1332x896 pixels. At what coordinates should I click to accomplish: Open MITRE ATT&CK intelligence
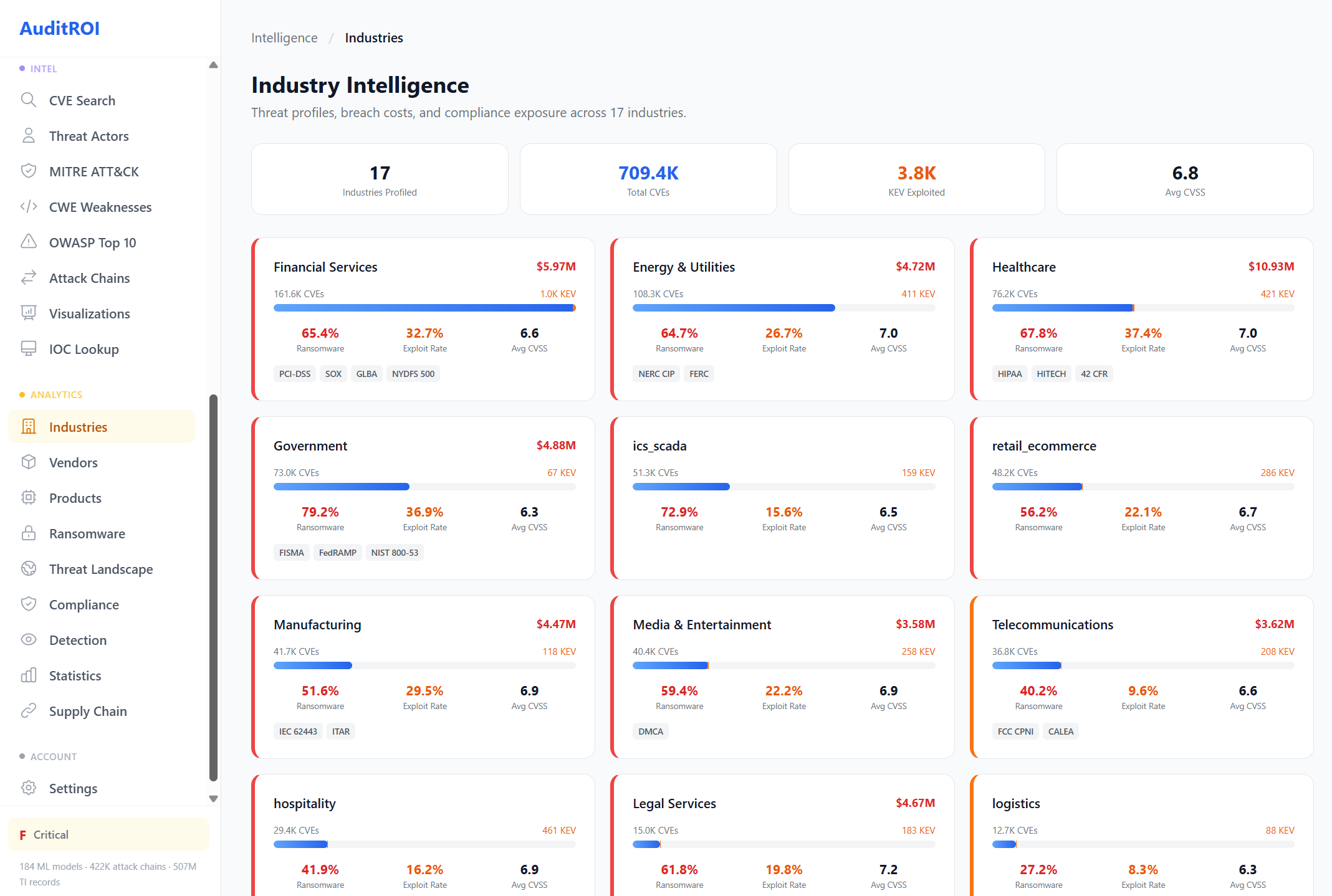[93, 171]
